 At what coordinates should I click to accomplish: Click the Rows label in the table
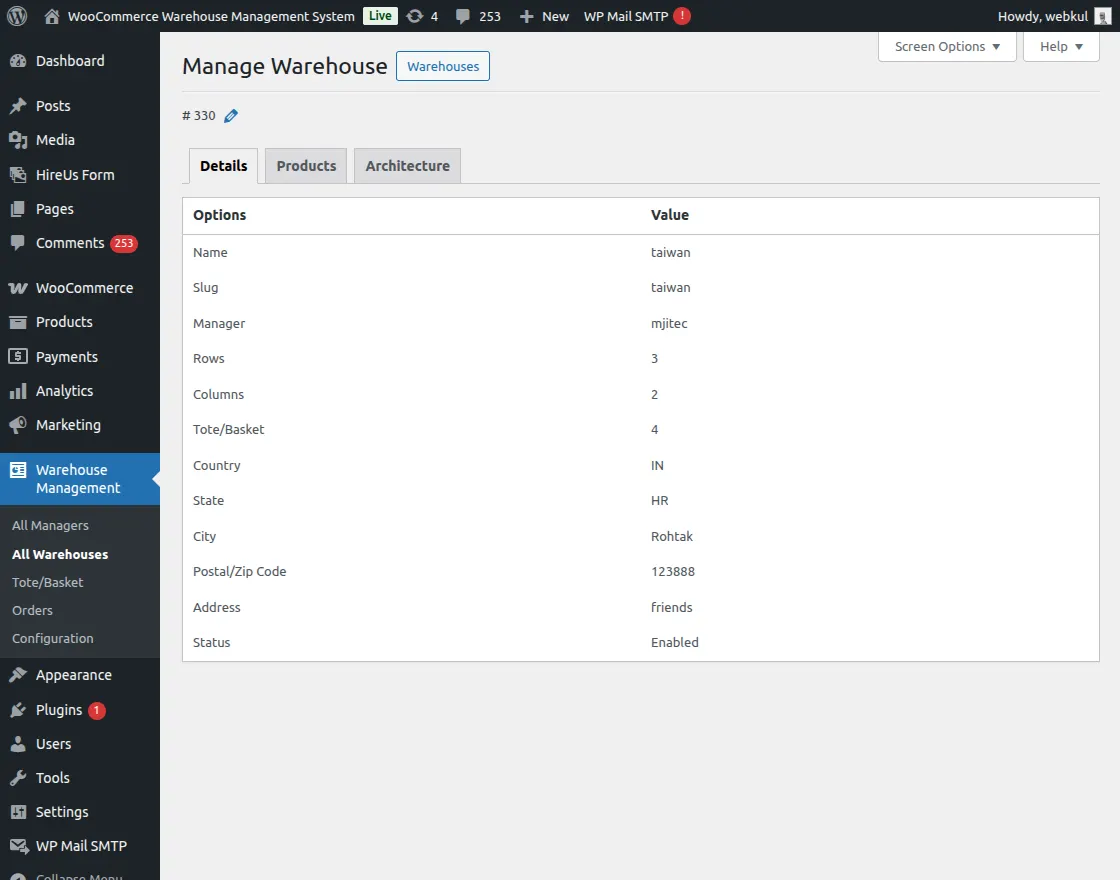coord(209,359)
